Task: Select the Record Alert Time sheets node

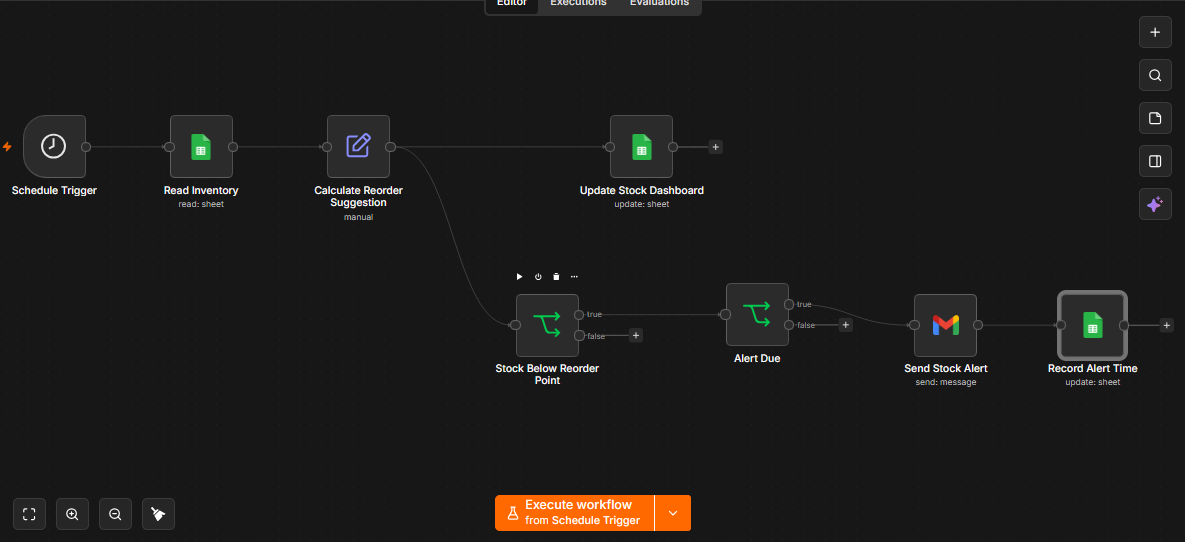Action: [1092, 325]
